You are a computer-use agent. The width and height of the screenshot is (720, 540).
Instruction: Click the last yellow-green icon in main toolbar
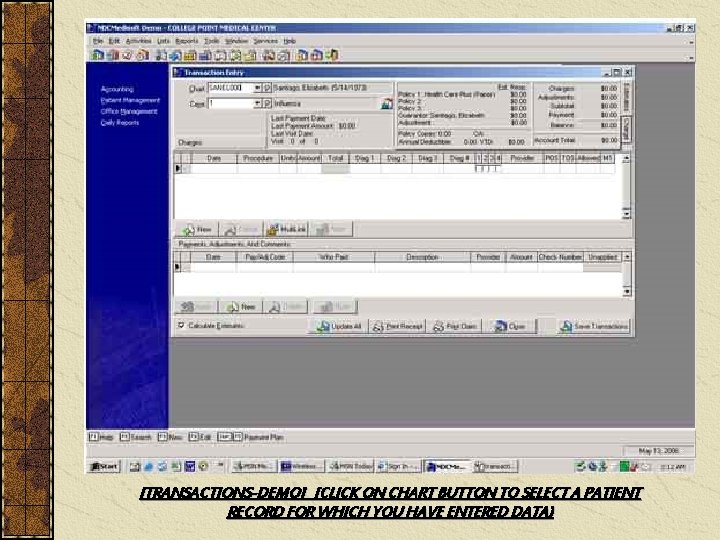(332, 56)
